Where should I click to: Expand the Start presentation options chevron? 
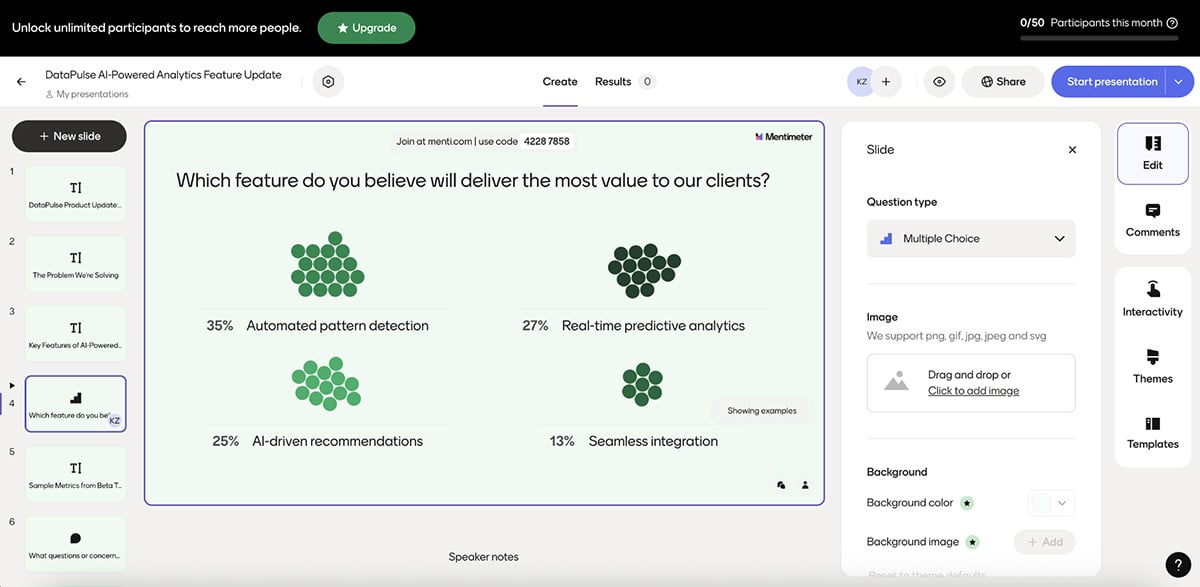click(1178, 81)
